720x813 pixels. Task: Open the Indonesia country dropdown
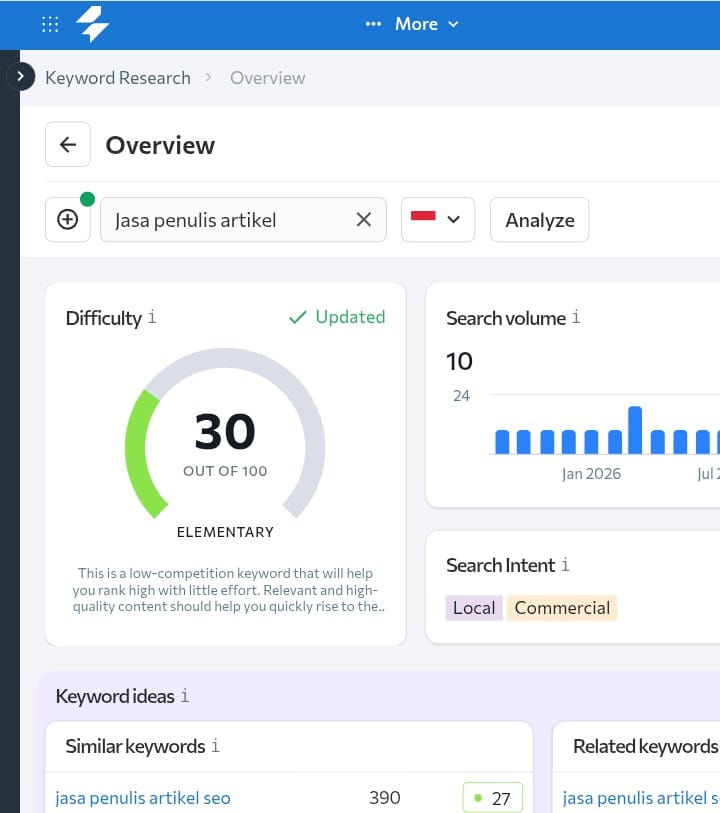[438, 219]
